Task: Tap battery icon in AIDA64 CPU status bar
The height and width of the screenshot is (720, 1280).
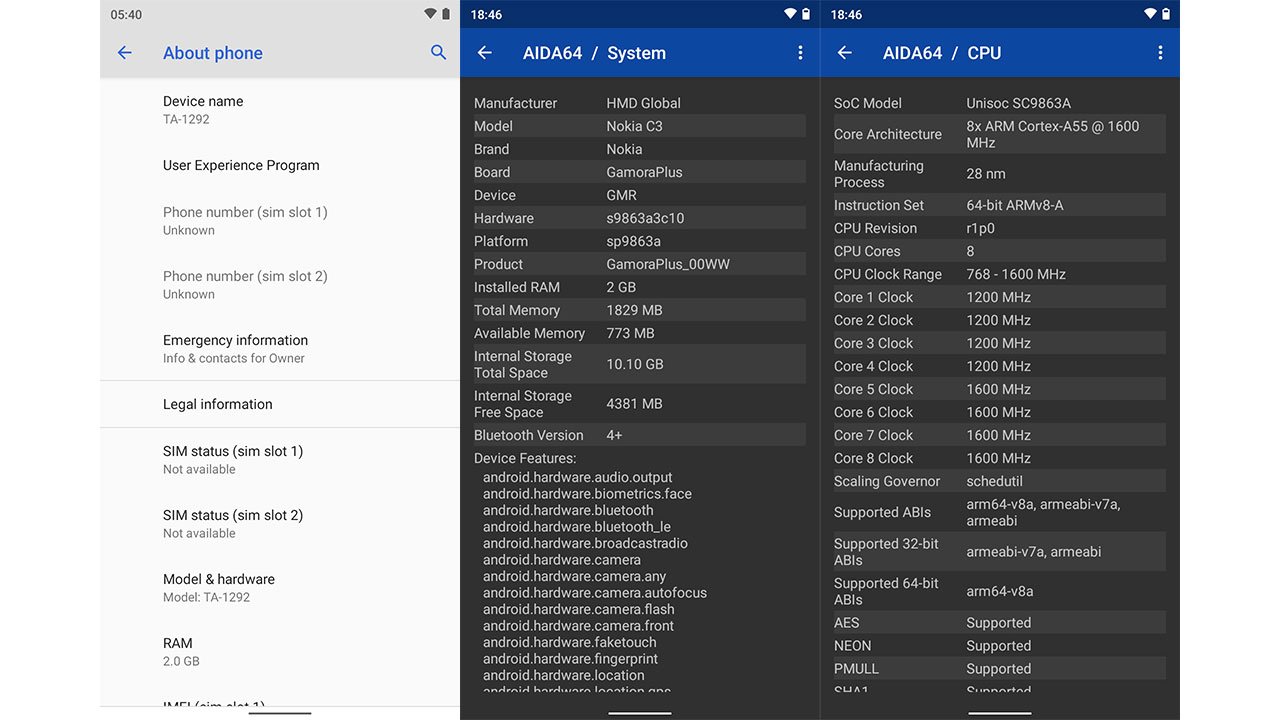Action: [x=1166, y=14]
